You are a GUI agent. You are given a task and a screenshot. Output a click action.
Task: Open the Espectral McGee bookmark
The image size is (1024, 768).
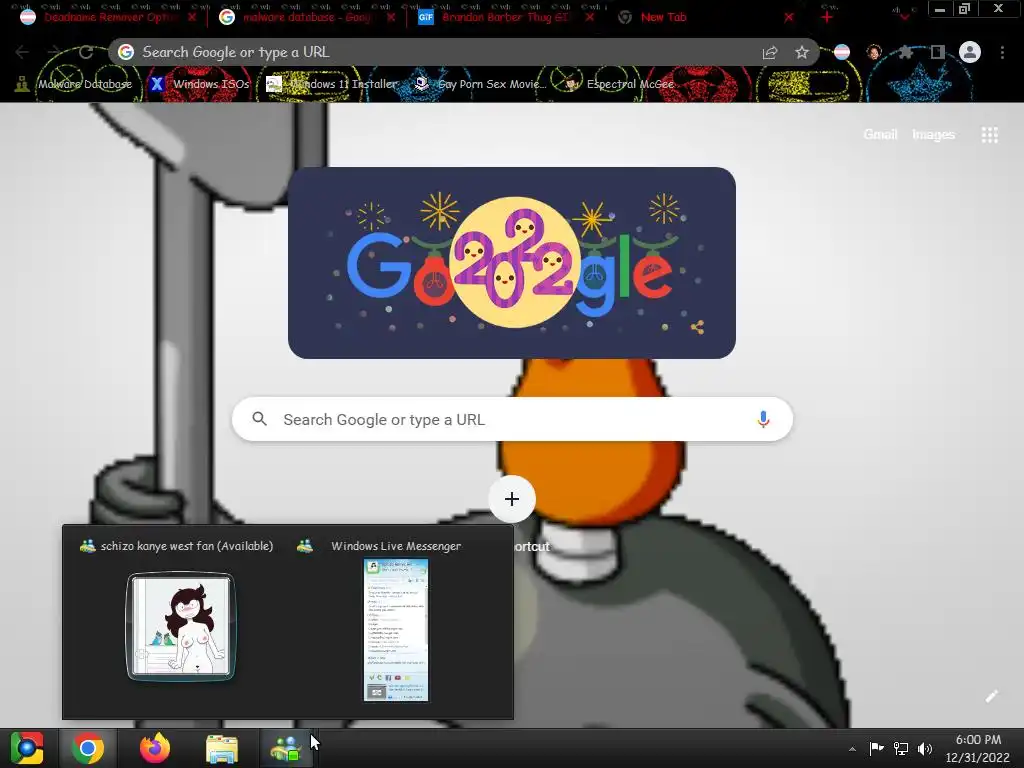(619, 84)
